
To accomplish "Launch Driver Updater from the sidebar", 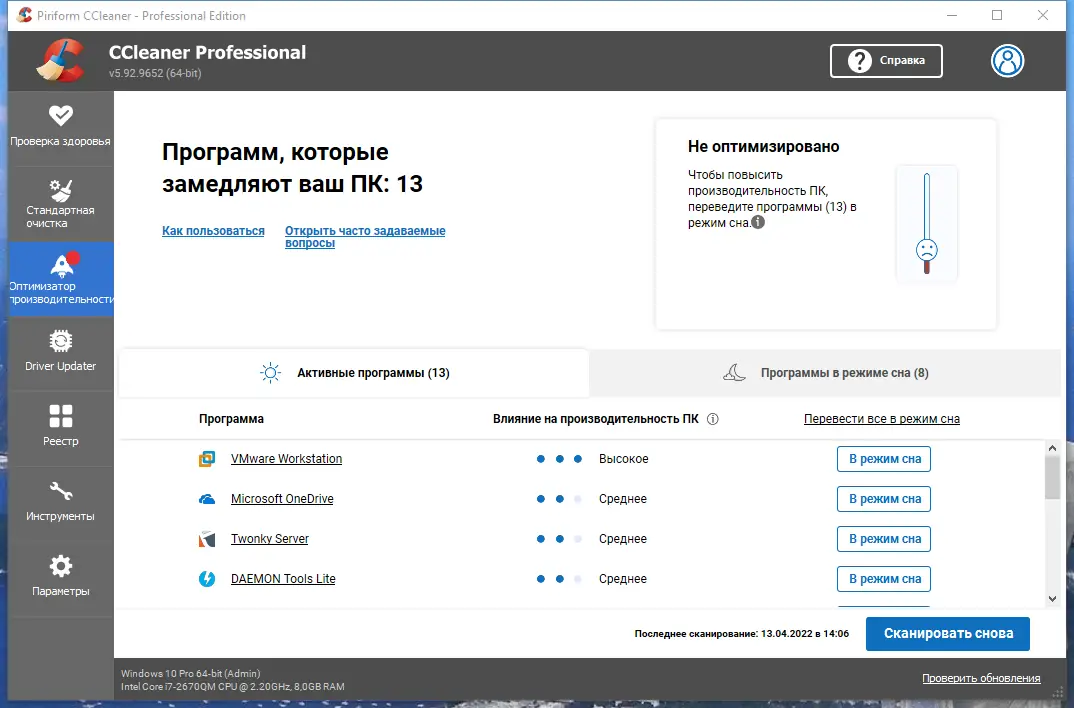I will point(60,353).
